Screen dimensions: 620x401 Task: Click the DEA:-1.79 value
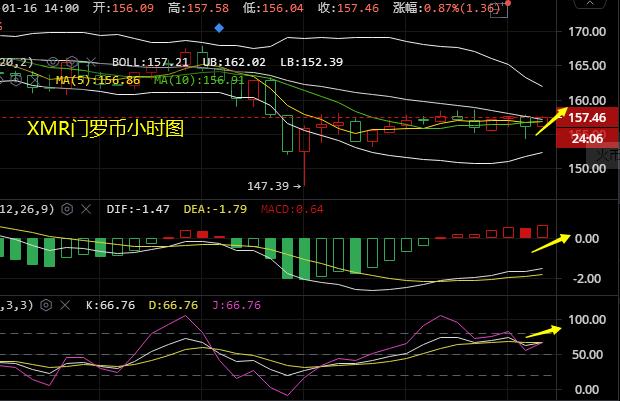(x=215, y=209)
